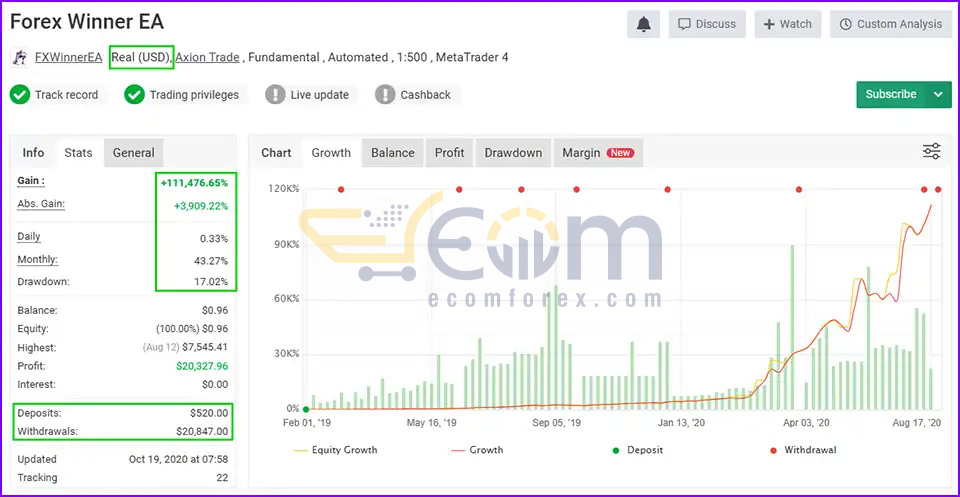This screenshot has height=497, width=960.
Task: Click withdrawals value $20,847.00
Action: 202,432
